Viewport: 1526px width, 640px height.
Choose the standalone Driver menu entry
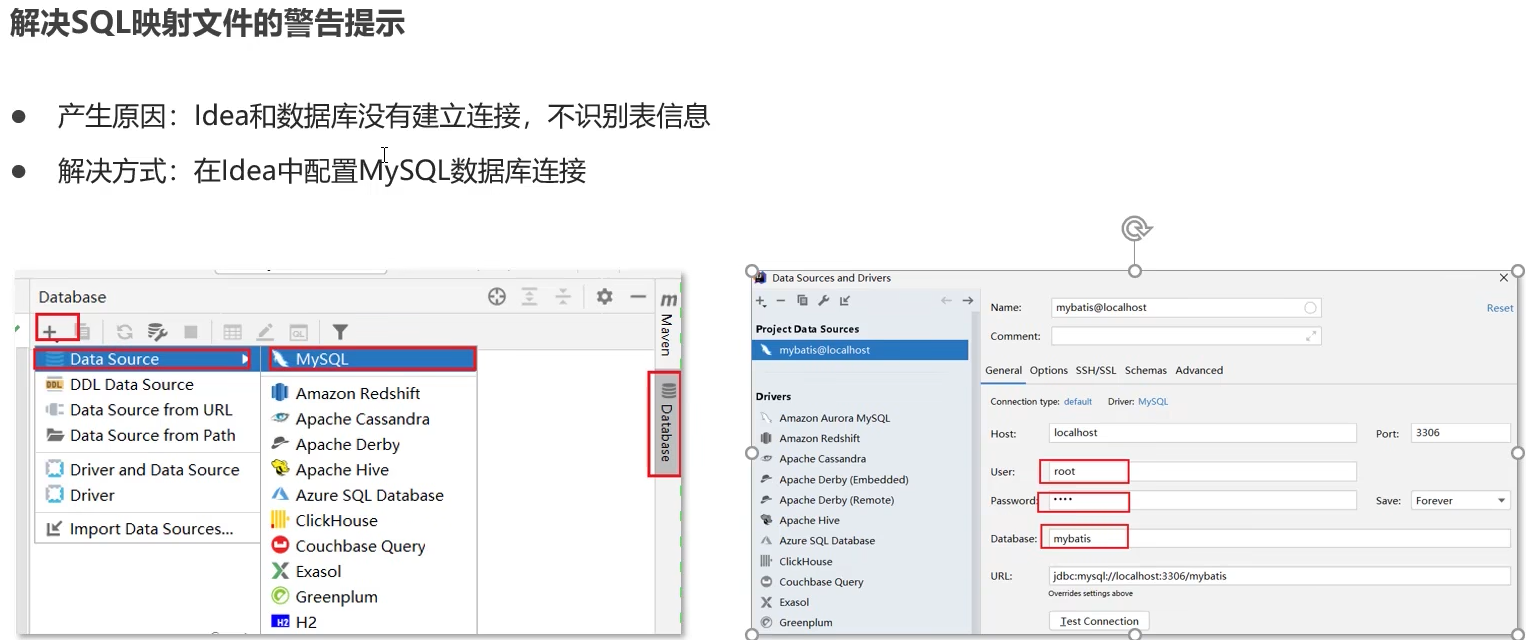pyautogui.click(x=147, y=495)
